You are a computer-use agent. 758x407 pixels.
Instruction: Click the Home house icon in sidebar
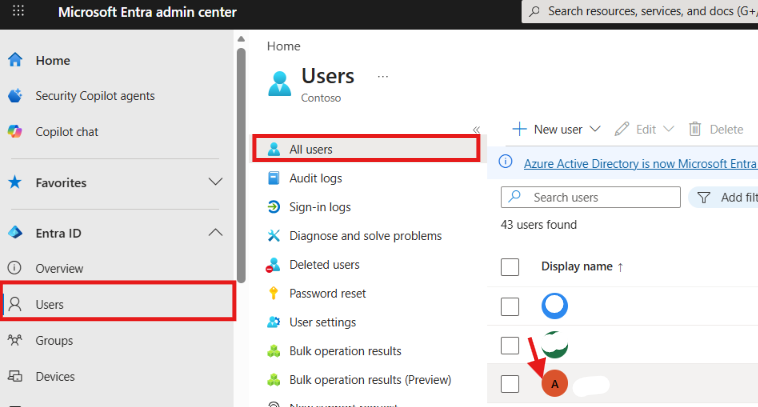[15, 59]
